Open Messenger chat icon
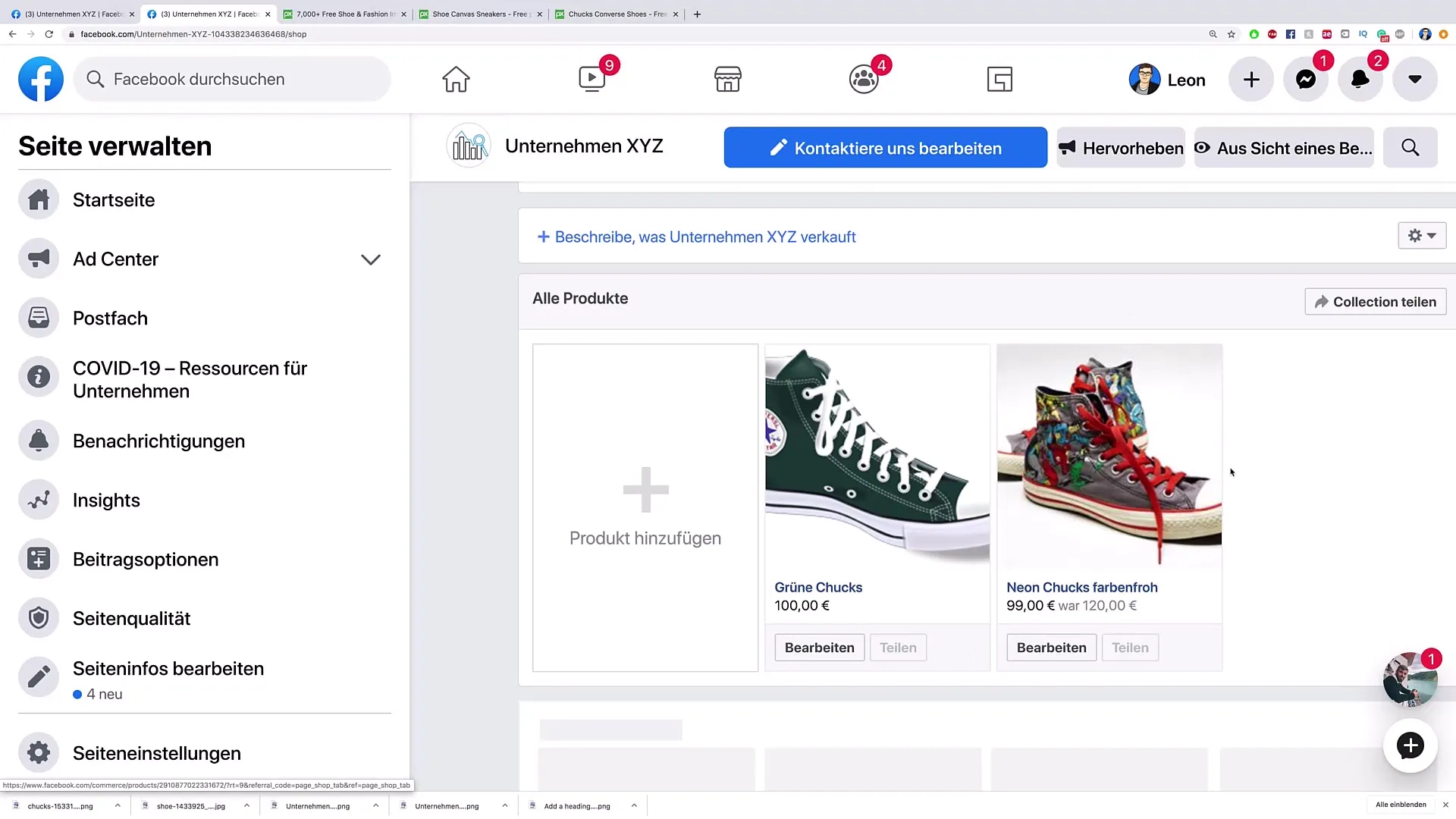Image resolution: width=1456 pixels, height=819 pixels. click(x=1306, y=79)
